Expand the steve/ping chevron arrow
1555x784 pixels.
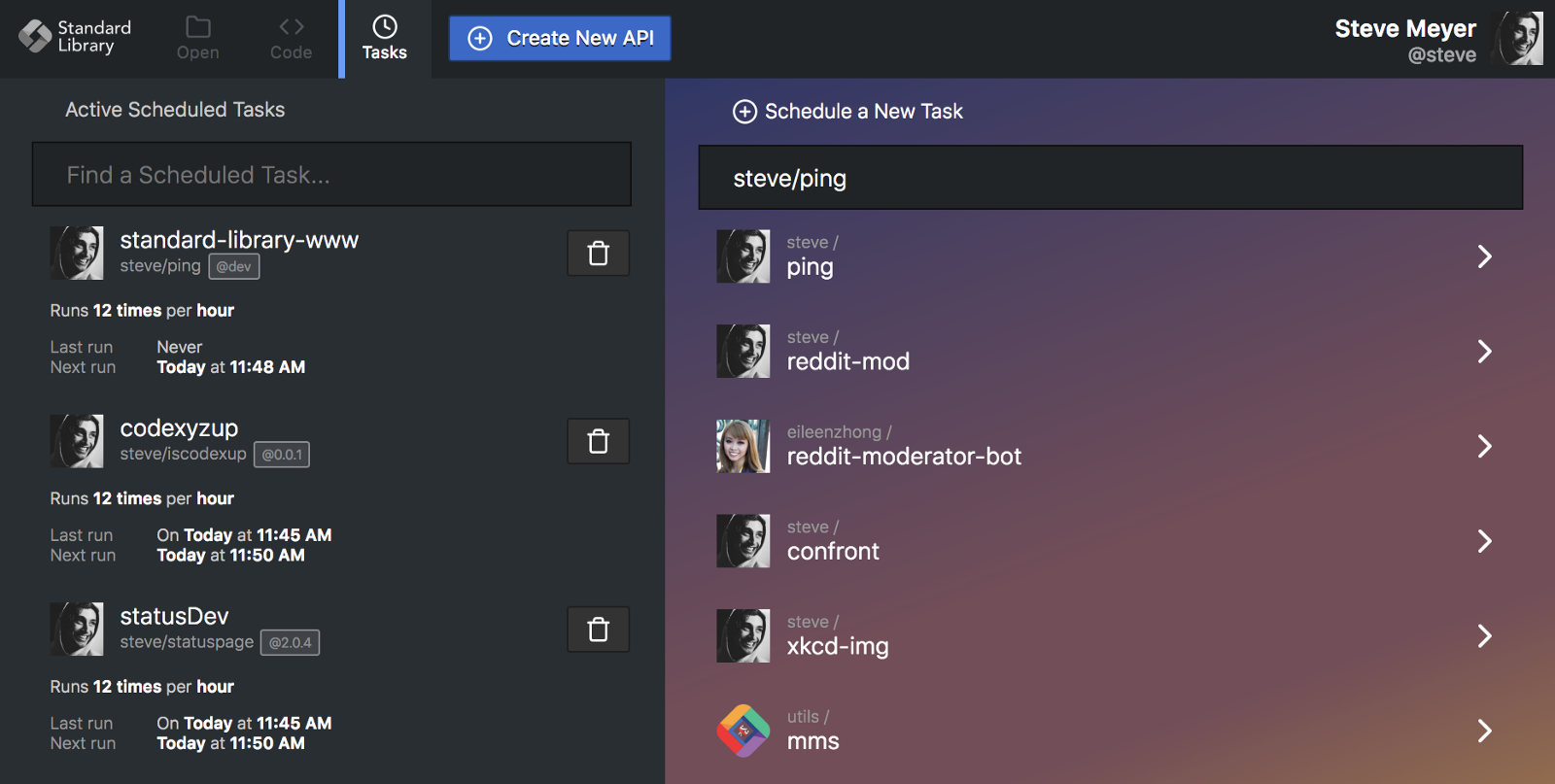pos(1484,256)
